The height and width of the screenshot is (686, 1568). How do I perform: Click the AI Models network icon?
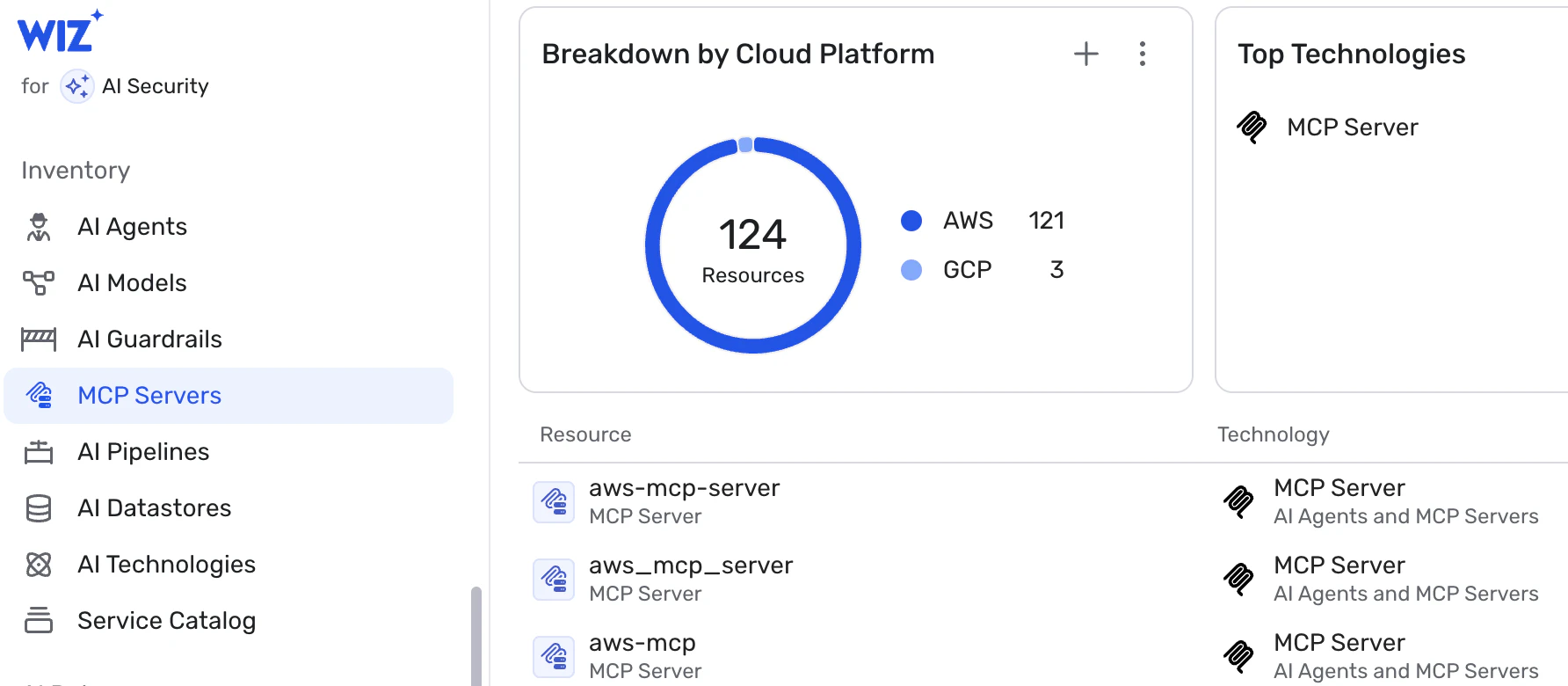pyautogui.click(x=39, y=283)
